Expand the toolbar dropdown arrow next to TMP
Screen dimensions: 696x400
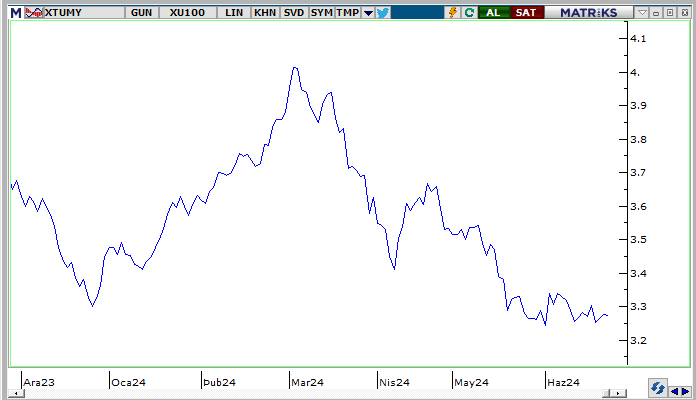click(x=368, y=13)
